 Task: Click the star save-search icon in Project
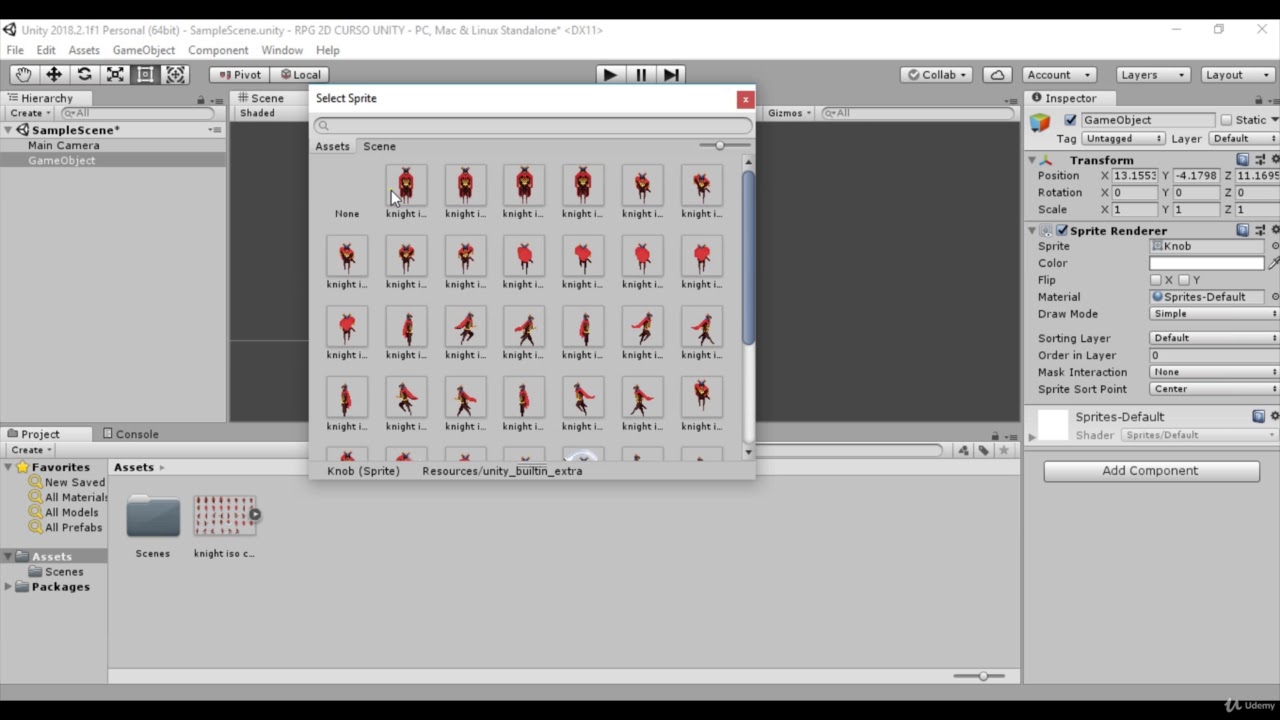tap(1004, 451)
